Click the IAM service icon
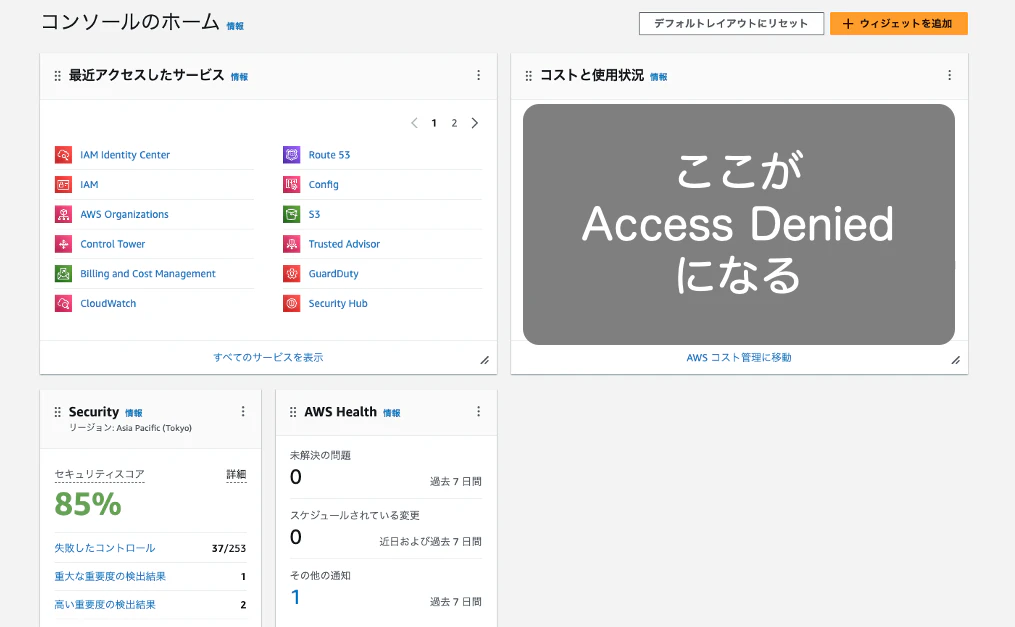The image size is (1015, 627). (63, 184)
